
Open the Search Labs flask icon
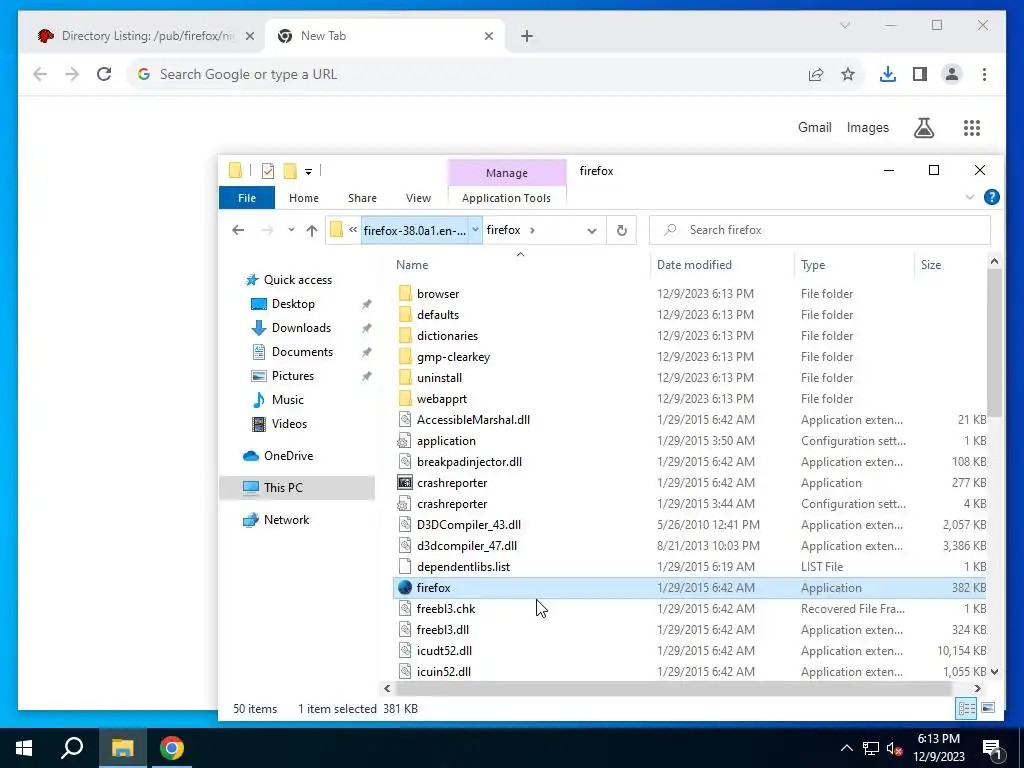point(923,128)
